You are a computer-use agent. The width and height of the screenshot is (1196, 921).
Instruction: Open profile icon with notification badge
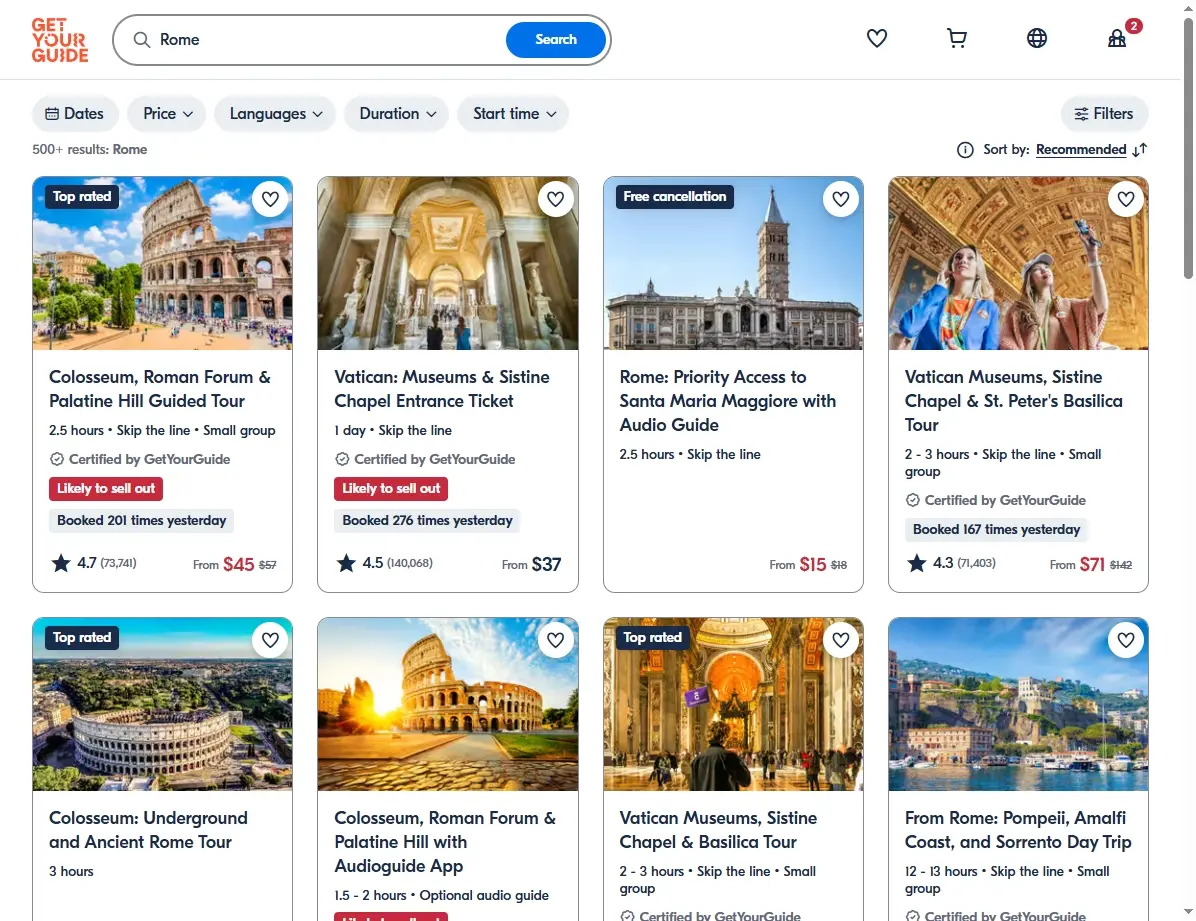(1117, 38)
